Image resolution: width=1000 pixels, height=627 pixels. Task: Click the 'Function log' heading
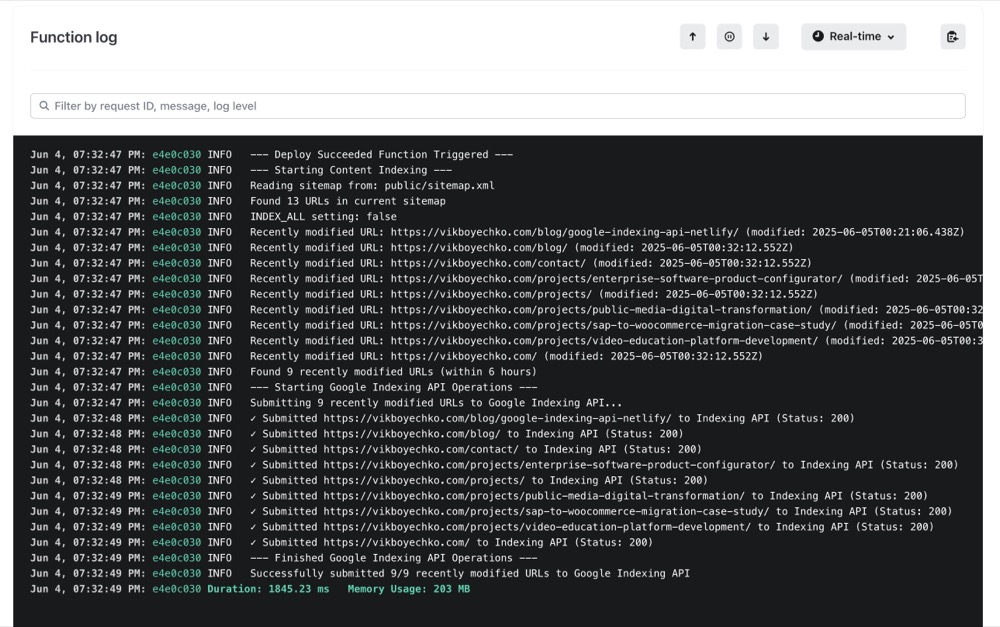pyautogui.click(x=74, y=37)
